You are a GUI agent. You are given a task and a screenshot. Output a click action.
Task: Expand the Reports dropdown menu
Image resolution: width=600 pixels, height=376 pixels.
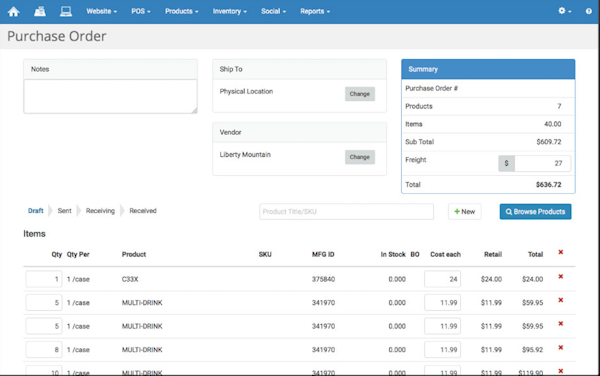click(x=315, y=11)
